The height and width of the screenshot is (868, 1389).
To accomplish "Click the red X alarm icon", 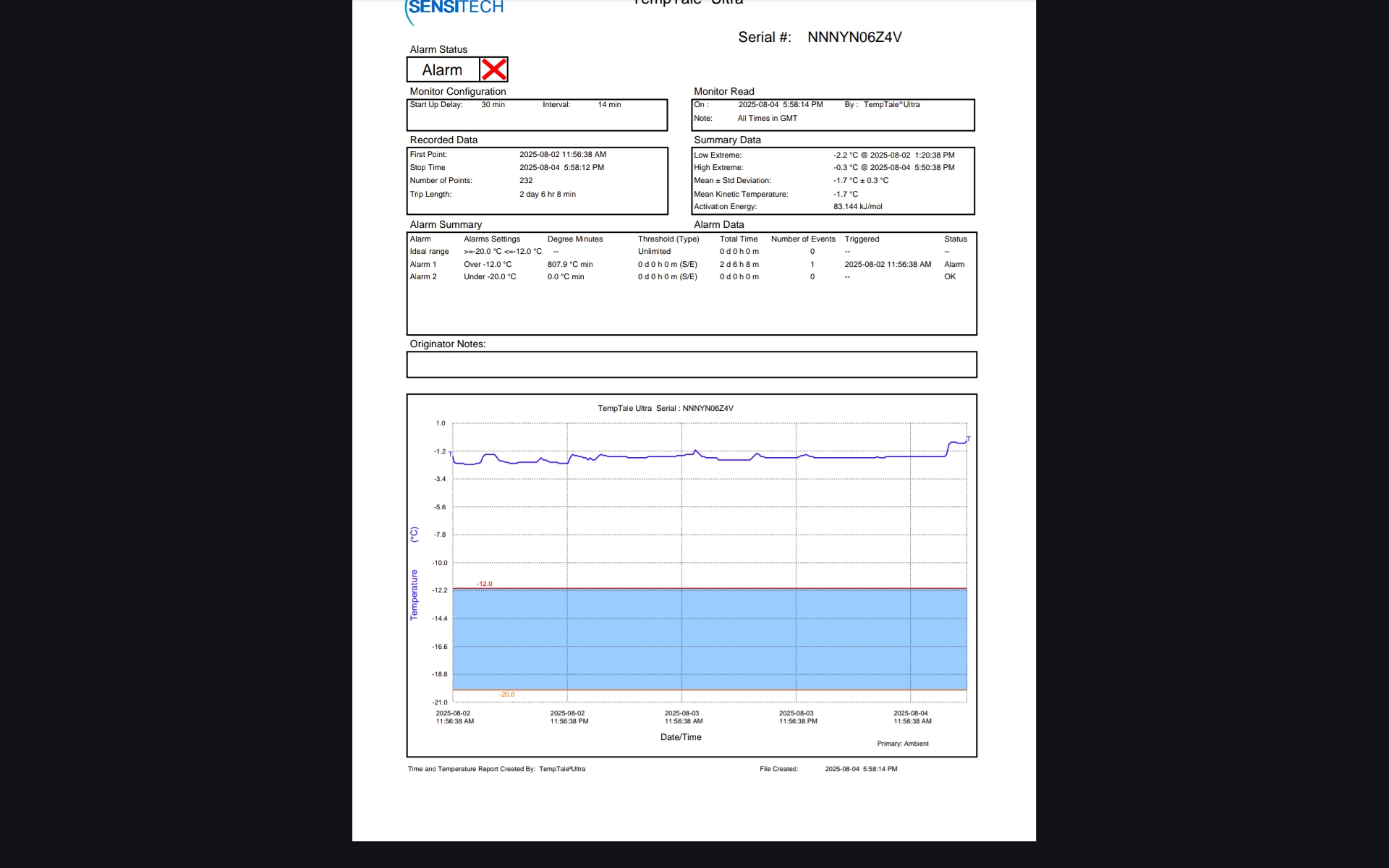I will [x=494, y=69].
